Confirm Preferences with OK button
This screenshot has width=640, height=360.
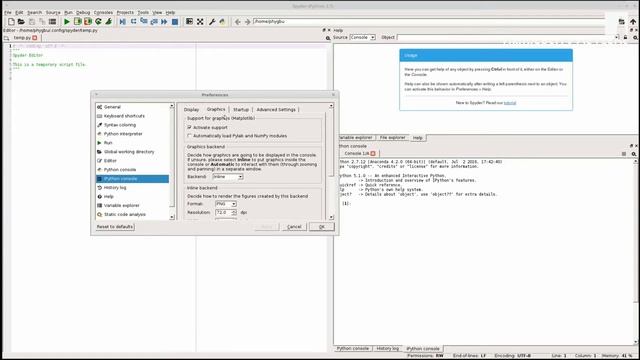[x=322, y=227]
